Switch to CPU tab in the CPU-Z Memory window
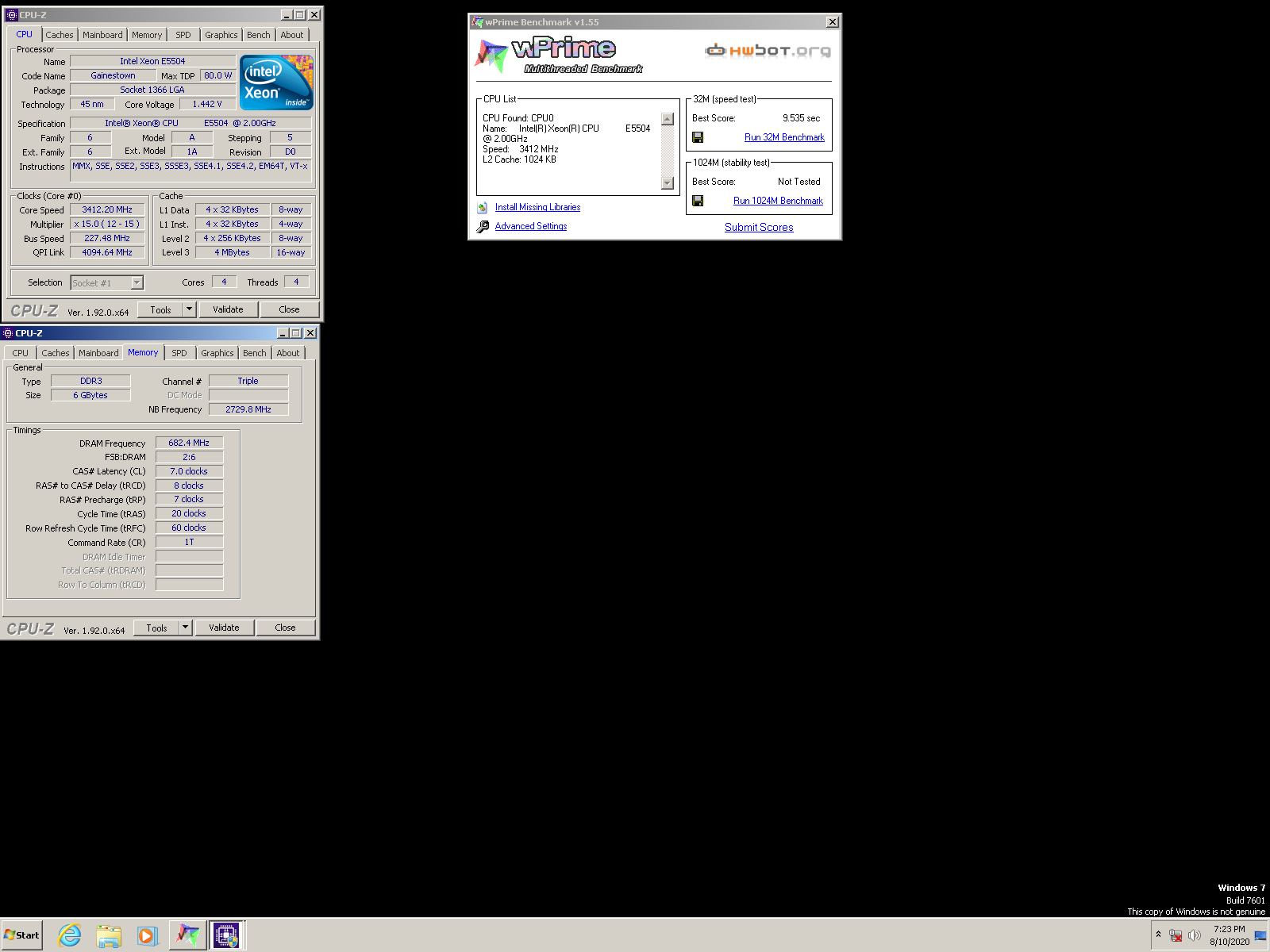 point(21,353)
